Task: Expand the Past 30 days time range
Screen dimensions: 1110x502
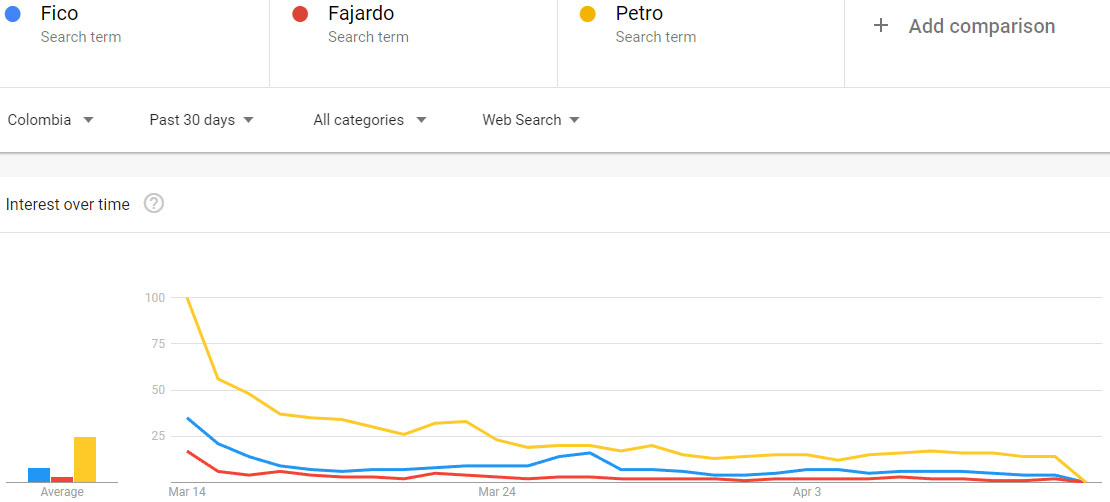Action: point(201,120)
